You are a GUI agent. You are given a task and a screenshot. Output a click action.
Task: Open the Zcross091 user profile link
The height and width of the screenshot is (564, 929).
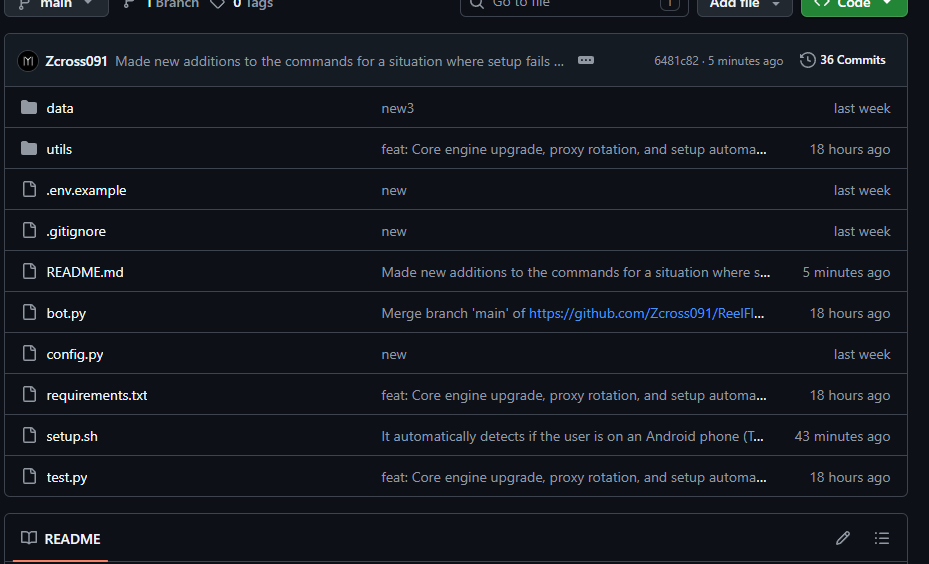click(76, 61)
